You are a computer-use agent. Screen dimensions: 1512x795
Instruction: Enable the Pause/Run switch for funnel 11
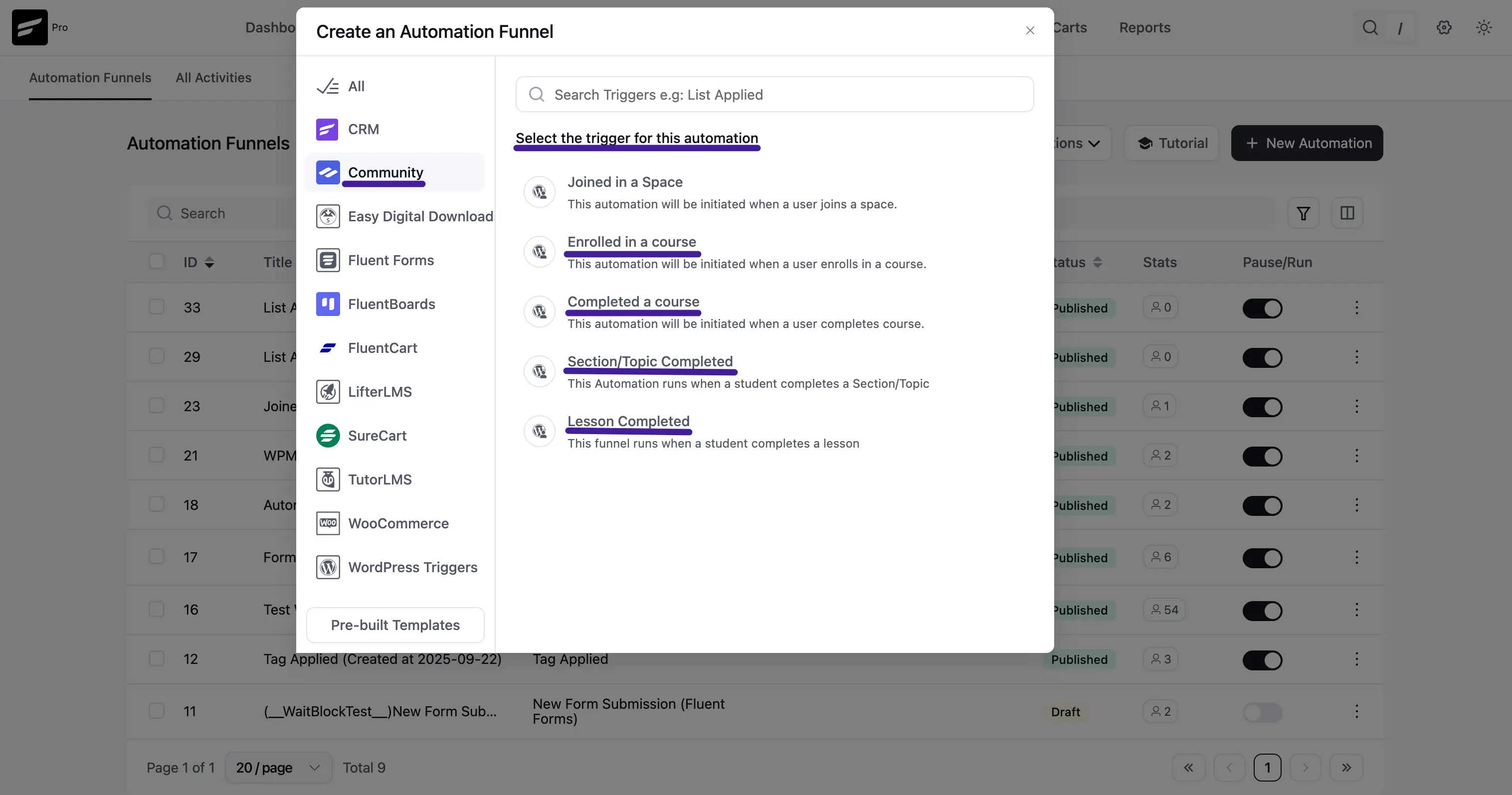point(1262,712)
